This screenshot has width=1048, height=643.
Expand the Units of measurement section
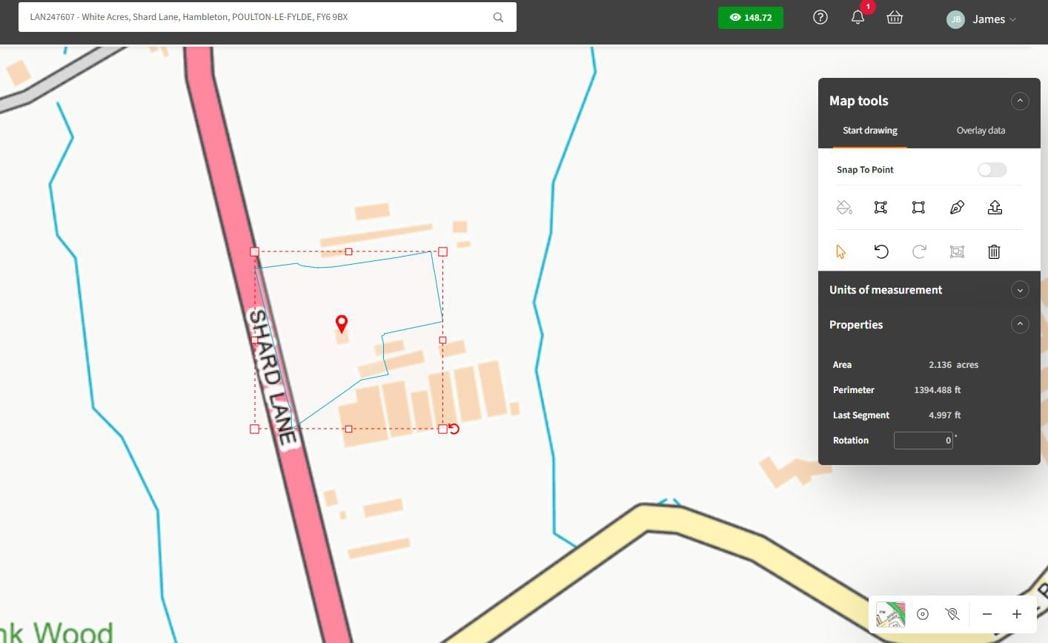click(x=1020, y=289)
